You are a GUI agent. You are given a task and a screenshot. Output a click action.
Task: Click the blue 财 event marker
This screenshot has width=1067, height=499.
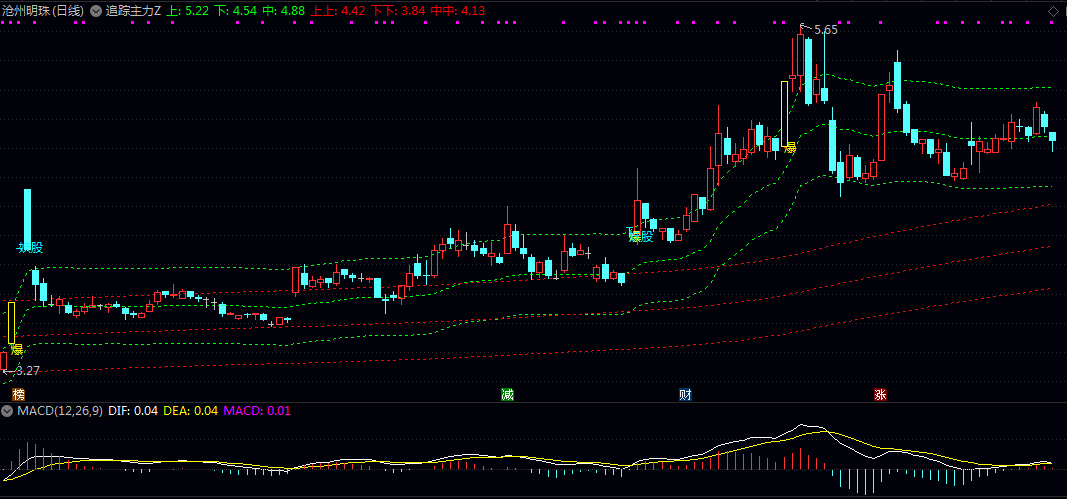685,395
